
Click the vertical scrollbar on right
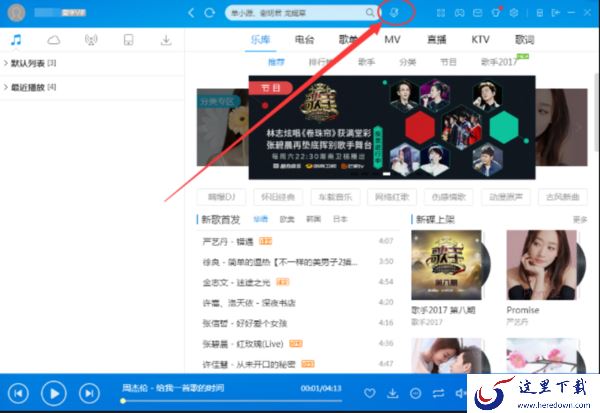597,111
